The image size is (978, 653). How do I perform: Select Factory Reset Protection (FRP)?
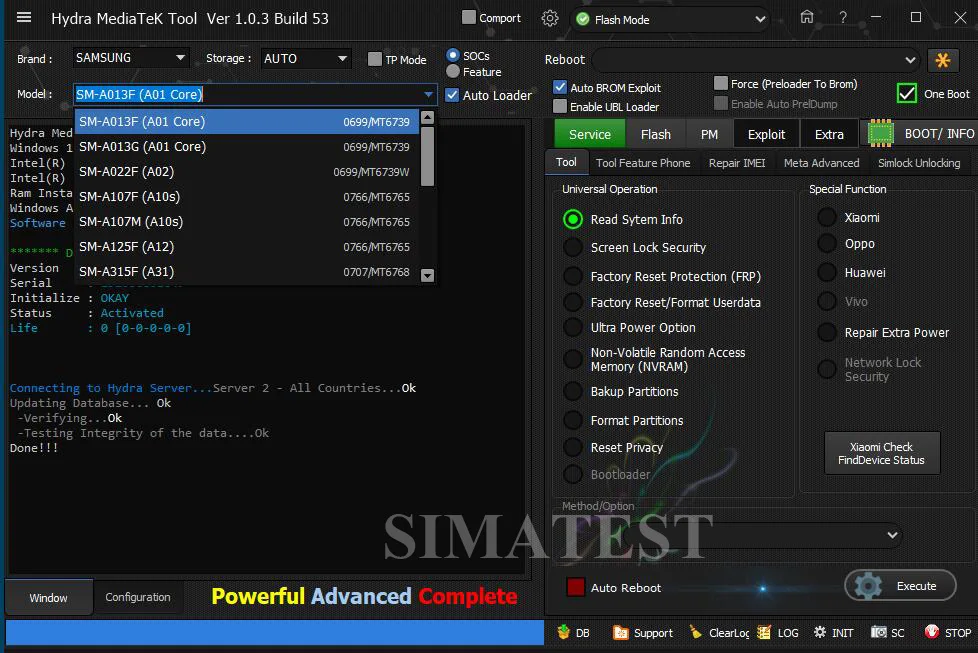coord(573,276)
